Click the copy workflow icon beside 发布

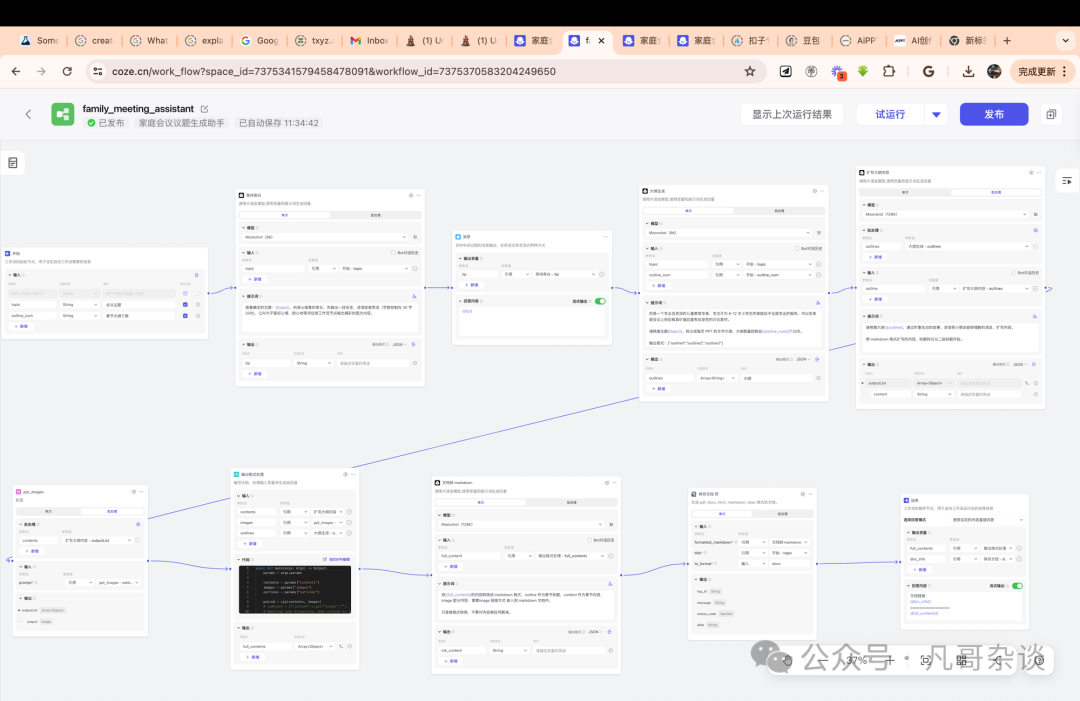[1051, 114]
